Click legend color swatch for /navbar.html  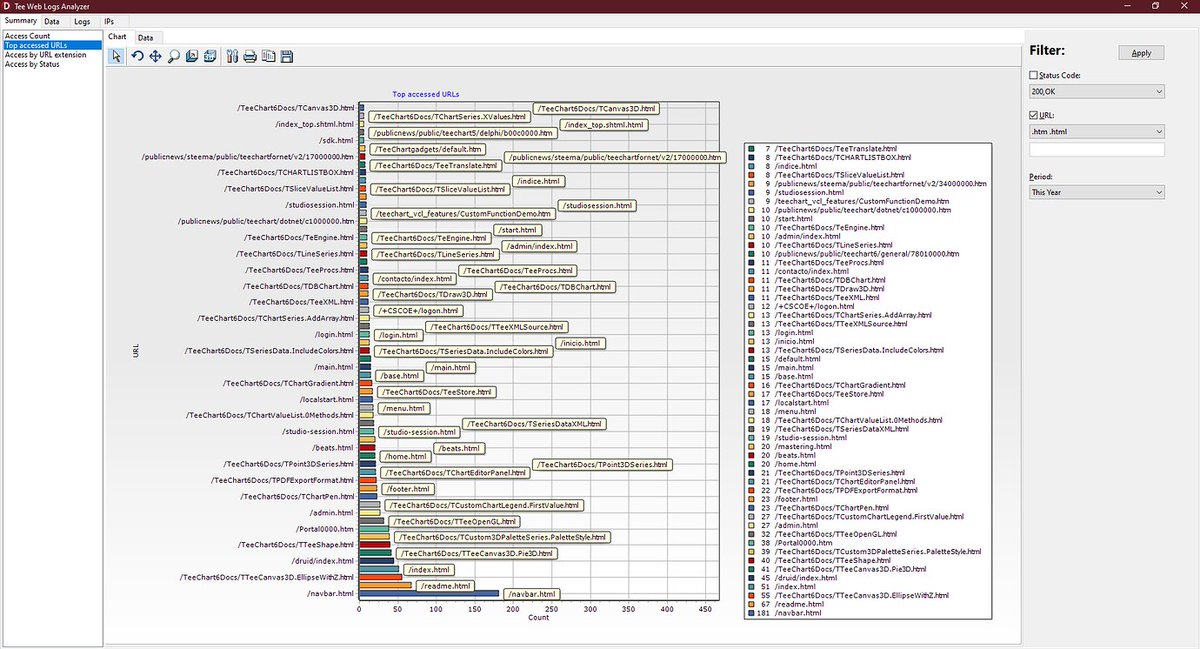tap(751, 613)
